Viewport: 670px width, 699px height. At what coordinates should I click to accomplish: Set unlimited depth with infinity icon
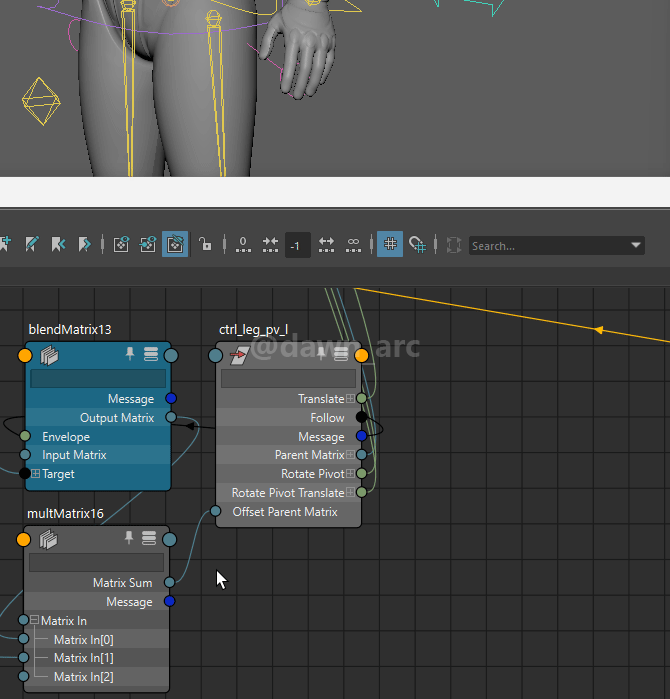tap(353, 244)
